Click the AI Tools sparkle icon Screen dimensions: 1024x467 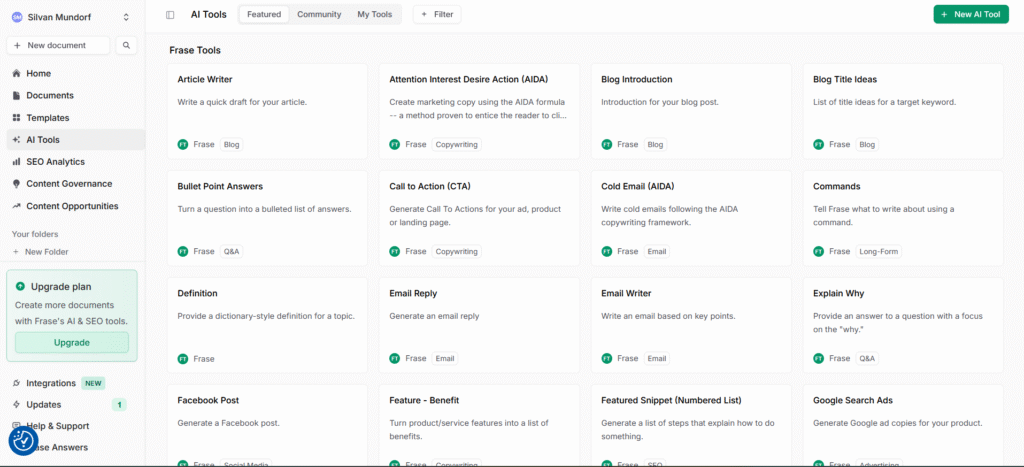pos(16,140)
